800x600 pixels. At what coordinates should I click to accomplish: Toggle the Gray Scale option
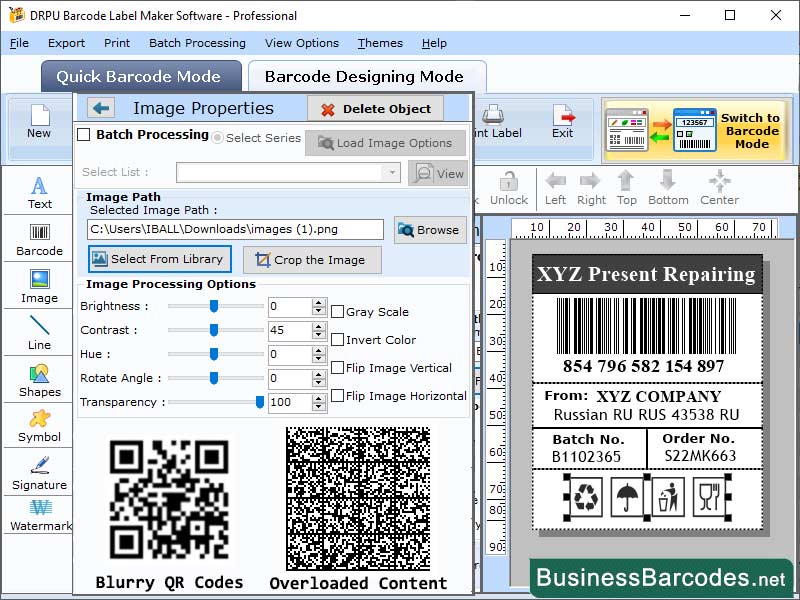(337, 311)
